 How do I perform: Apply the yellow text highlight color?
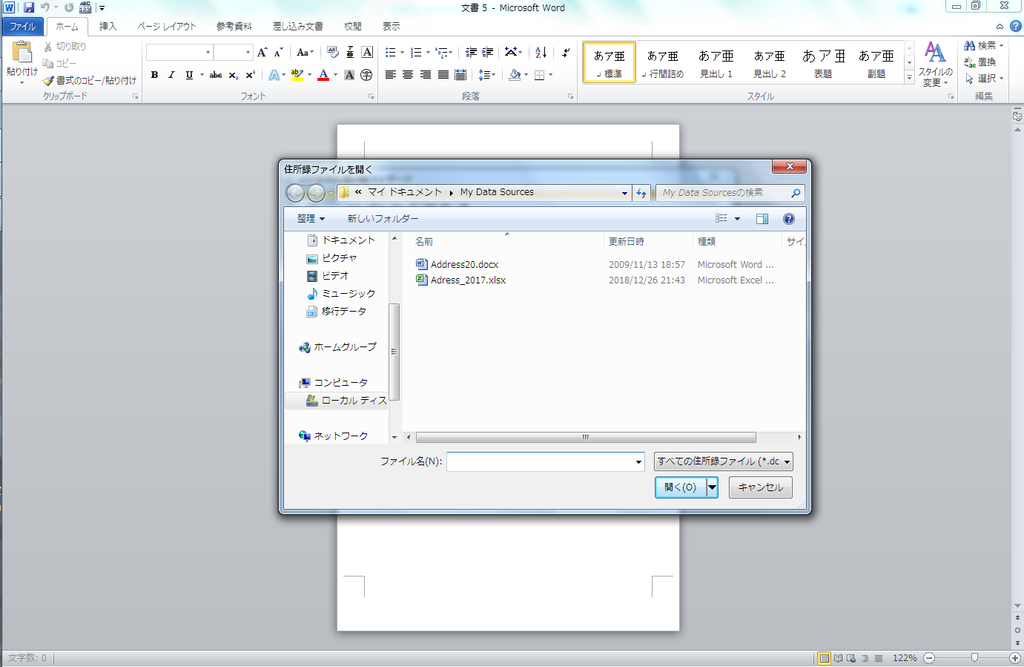(297, 75)
